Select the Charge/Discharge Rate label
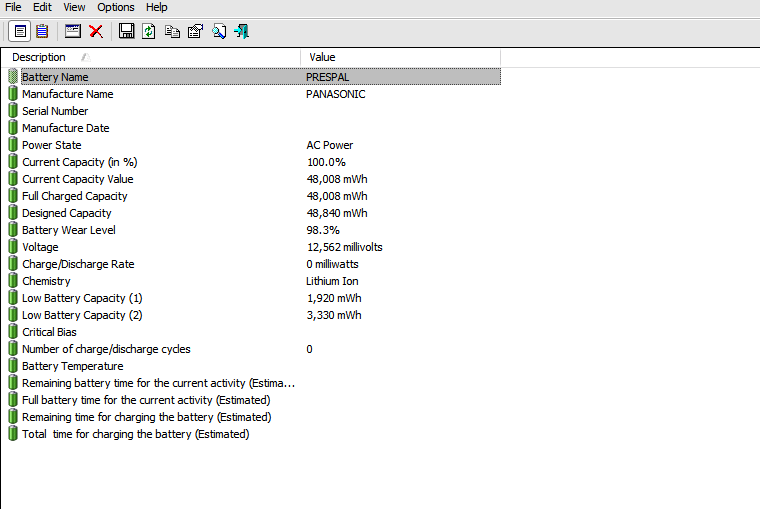Image resolution: width=760 pixels, height=509 pixels. pyautogui.click(x=78, y=264)
